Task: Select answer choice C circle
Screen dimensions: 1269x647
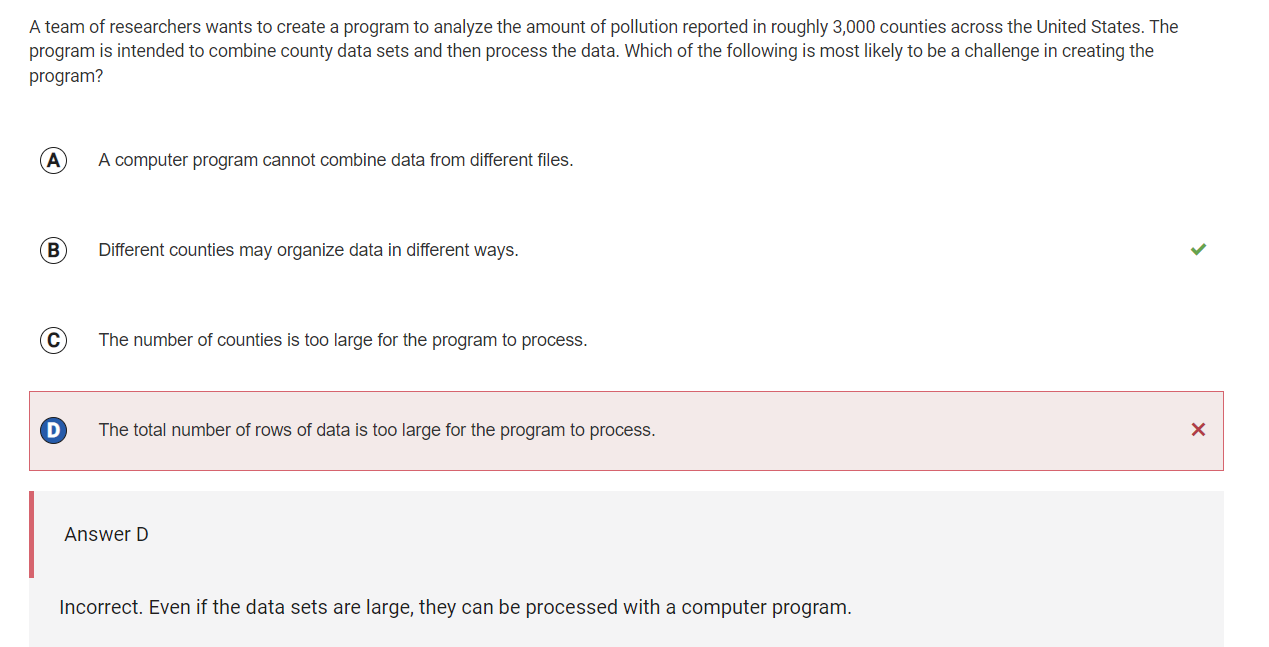Action: (x=53, y=340)
